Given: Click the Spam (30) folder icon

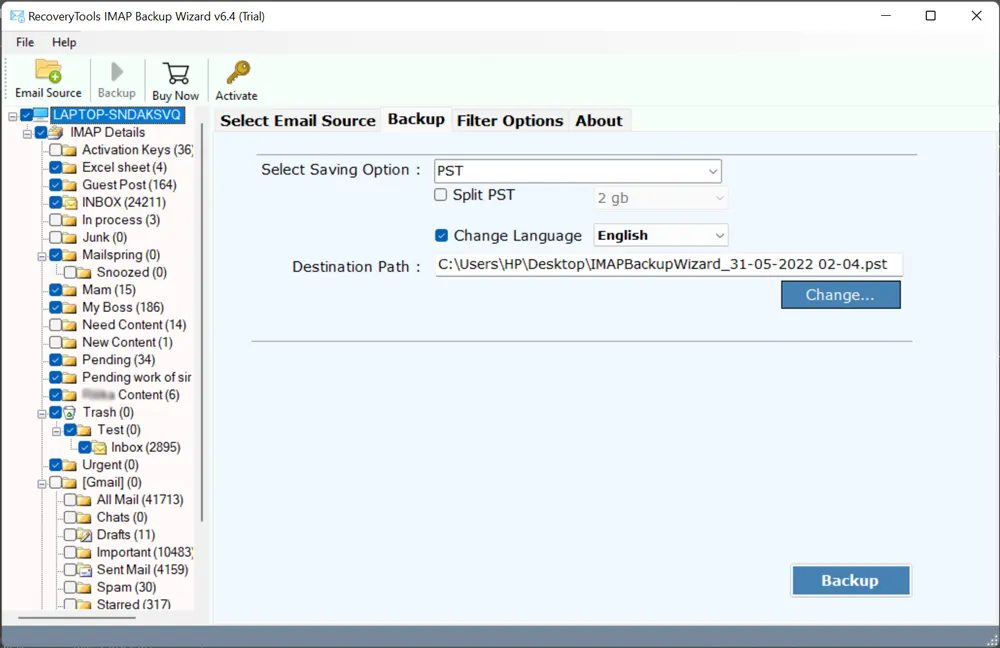Looking at the screenshot, I should (x=85, y=587).
